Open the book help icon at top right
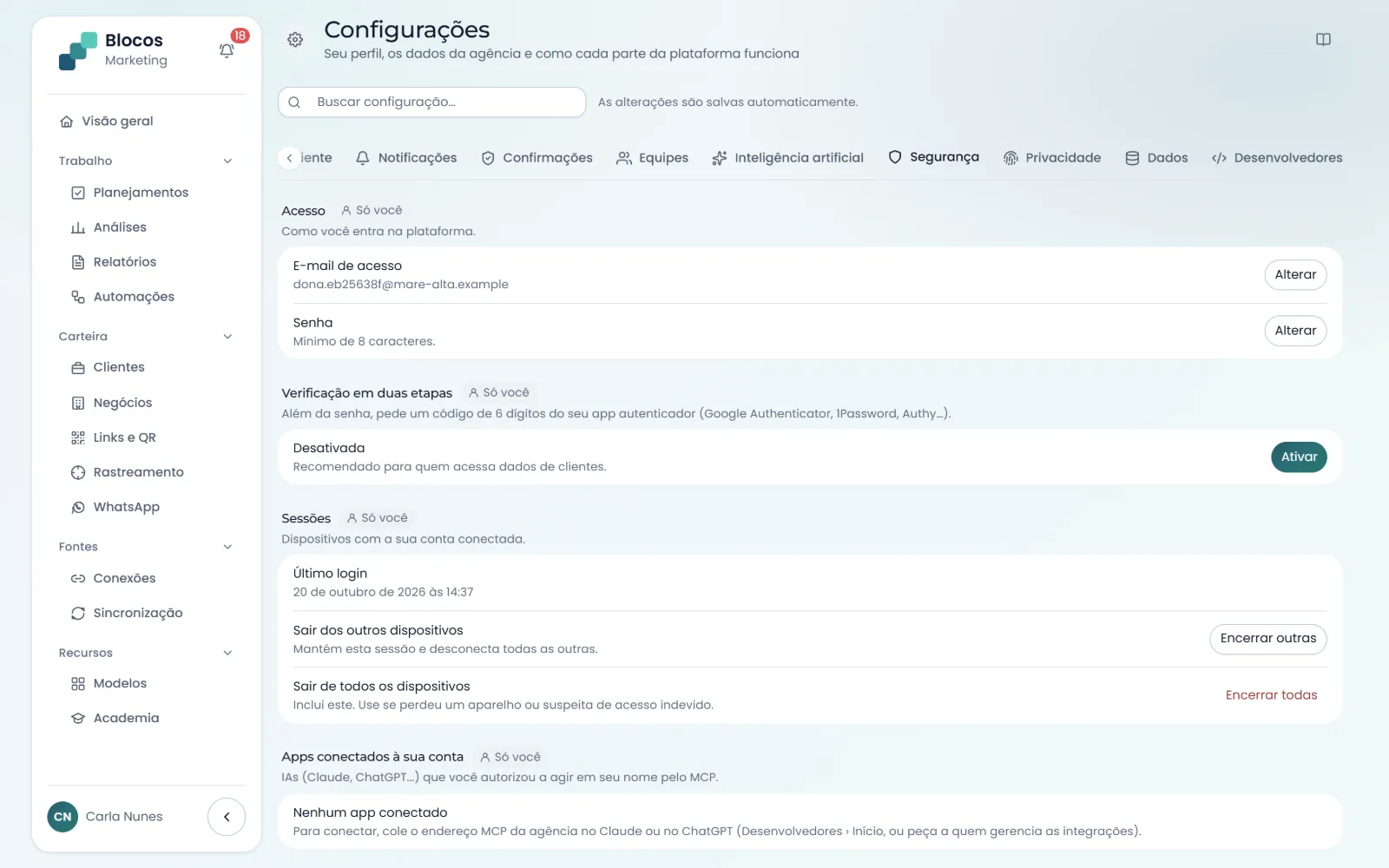The height and width of the screenshot is (868, 1389). click(x=1323, y=39)
